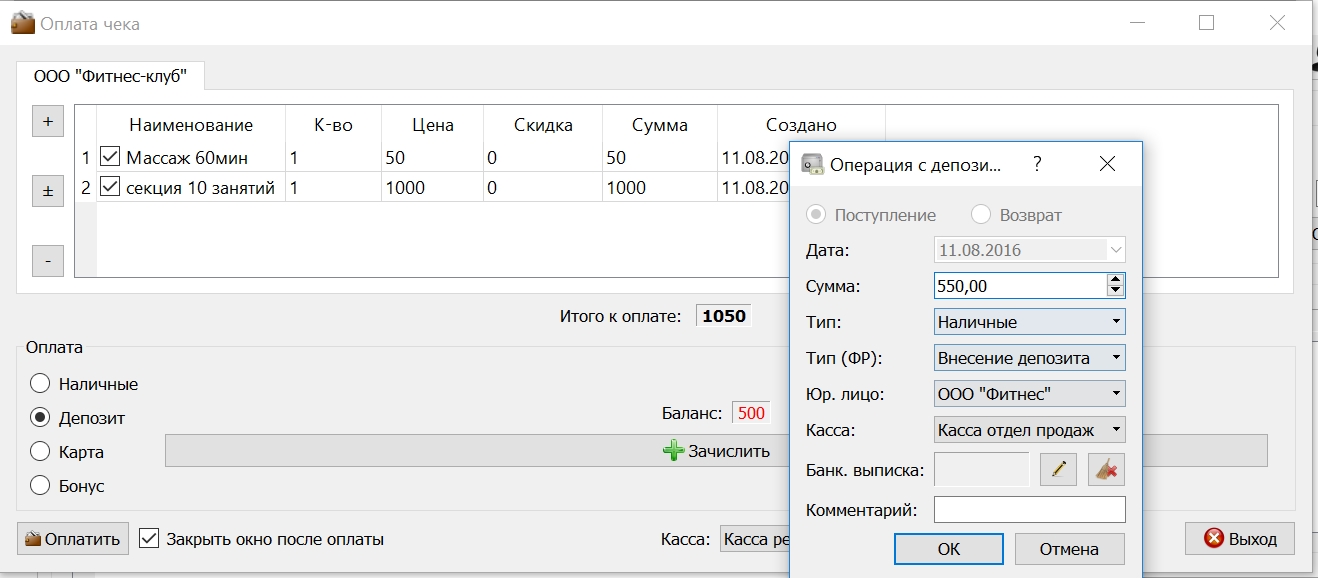Viewport: 1318px width, 578px height.
Task: Click the Сумма column header
Action: (x=660, y=125)
